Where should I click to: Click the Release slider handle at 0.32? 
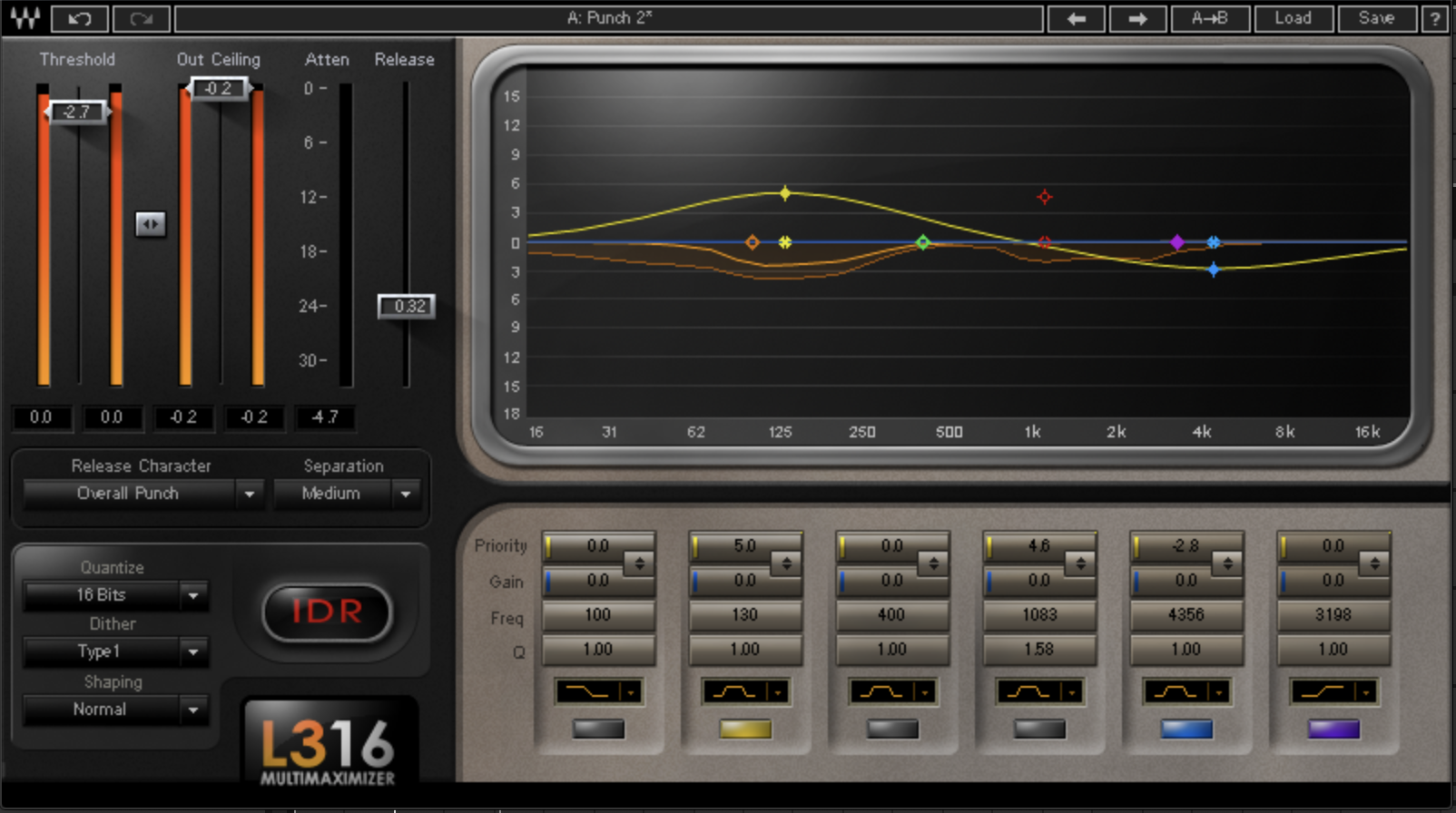[407, 306]
